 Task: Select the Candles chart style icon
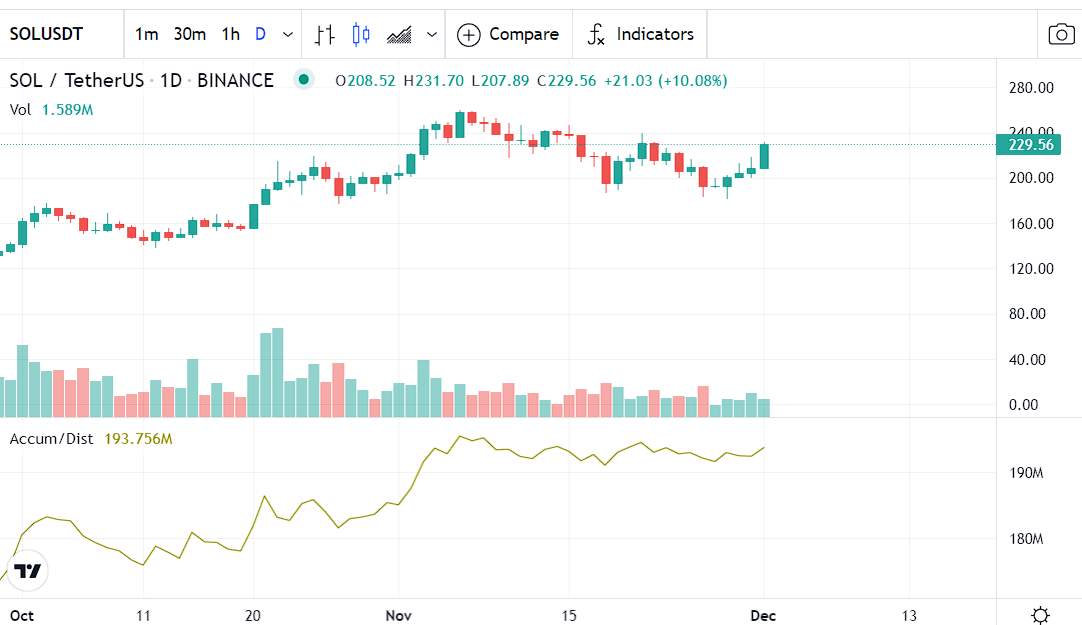coord(361,35)
